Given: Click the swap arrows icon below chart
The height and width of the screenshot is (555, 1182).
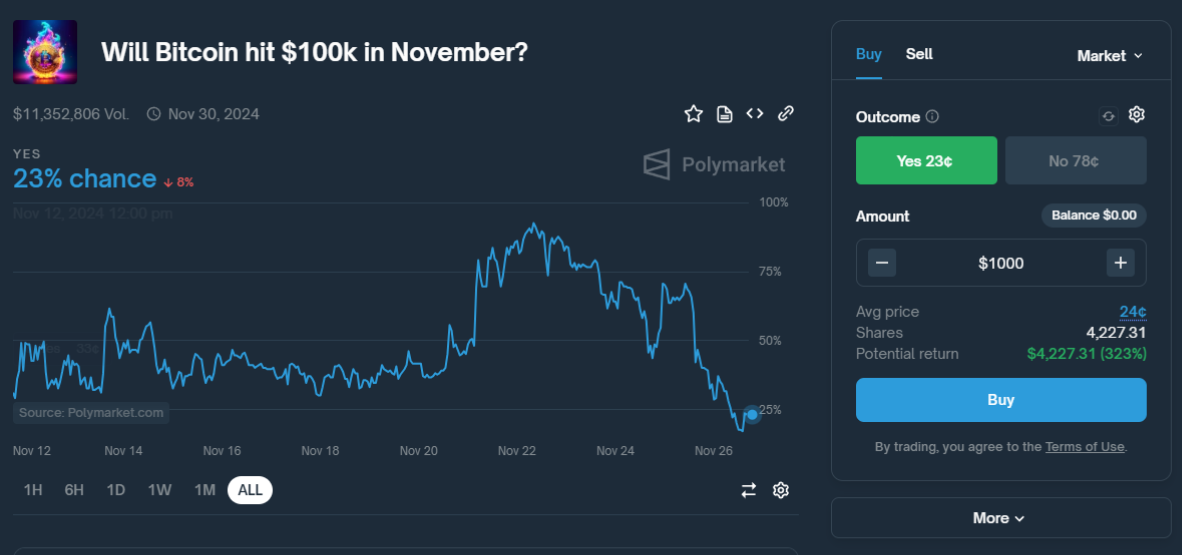Looking at the screenshot, I should 749,490.
